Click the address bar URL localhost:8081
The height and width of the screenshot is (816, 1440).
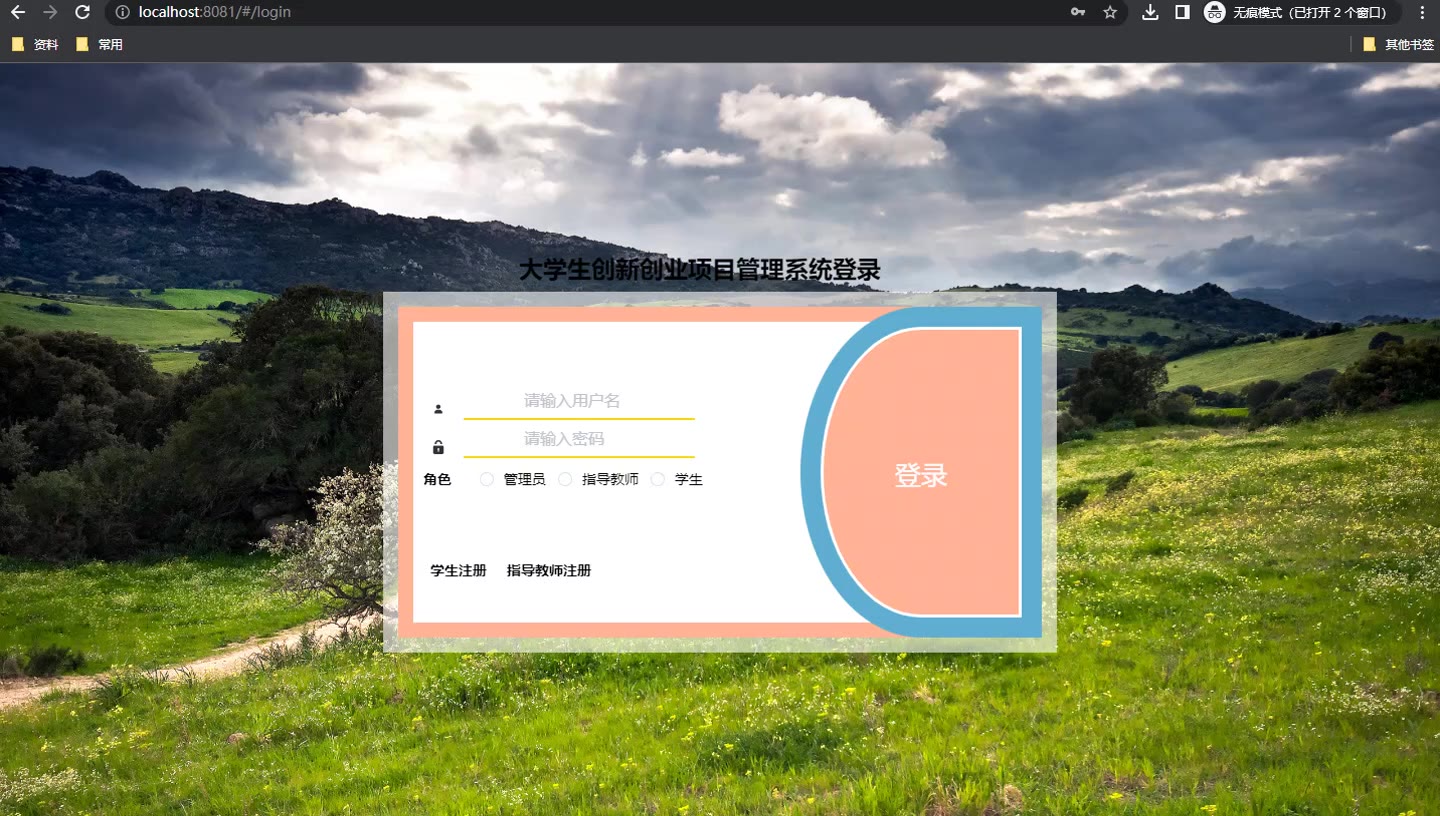click(x=215, y=12)
